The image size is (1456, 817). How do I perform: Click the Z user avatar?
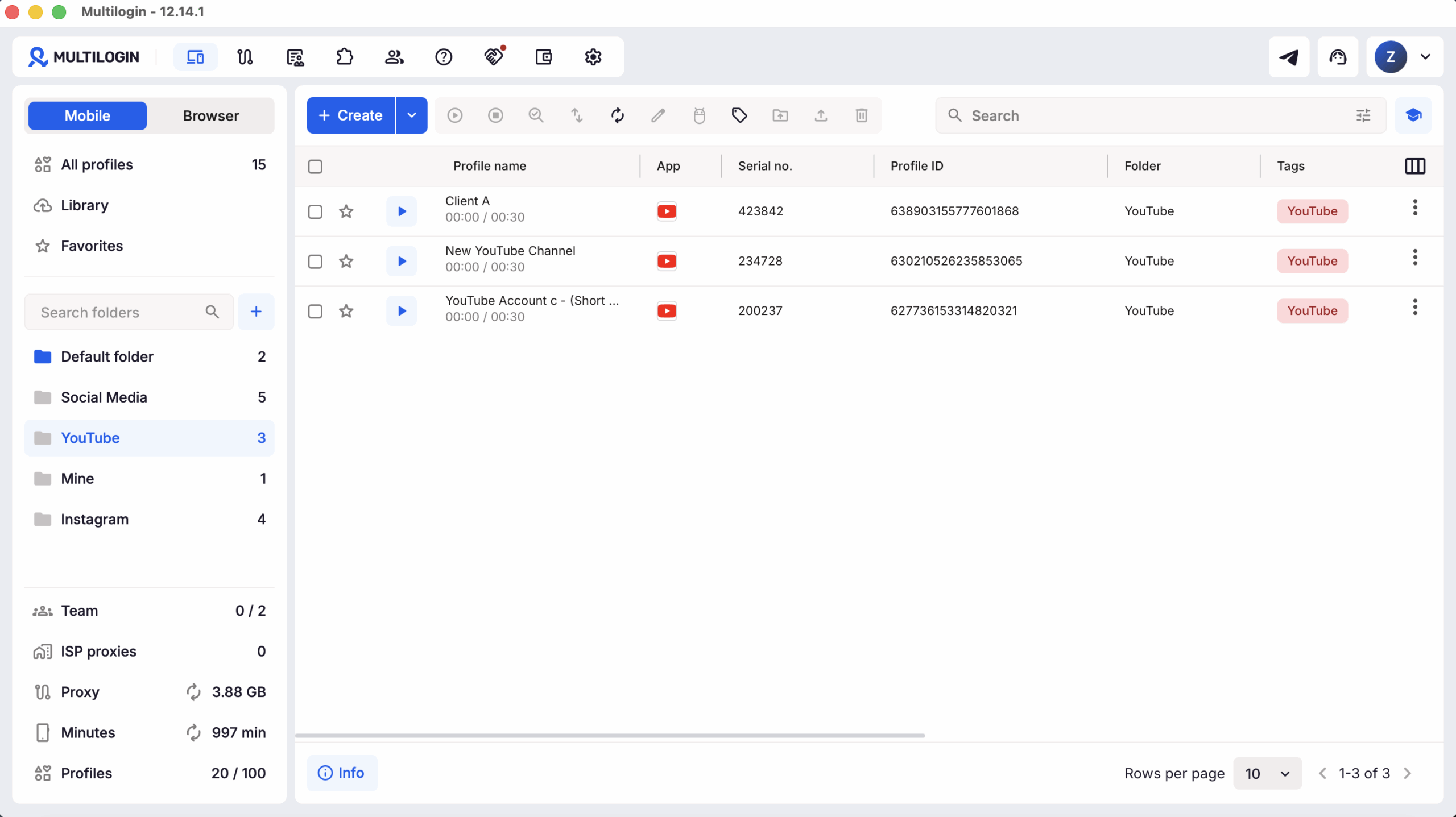coord(1391,57)
